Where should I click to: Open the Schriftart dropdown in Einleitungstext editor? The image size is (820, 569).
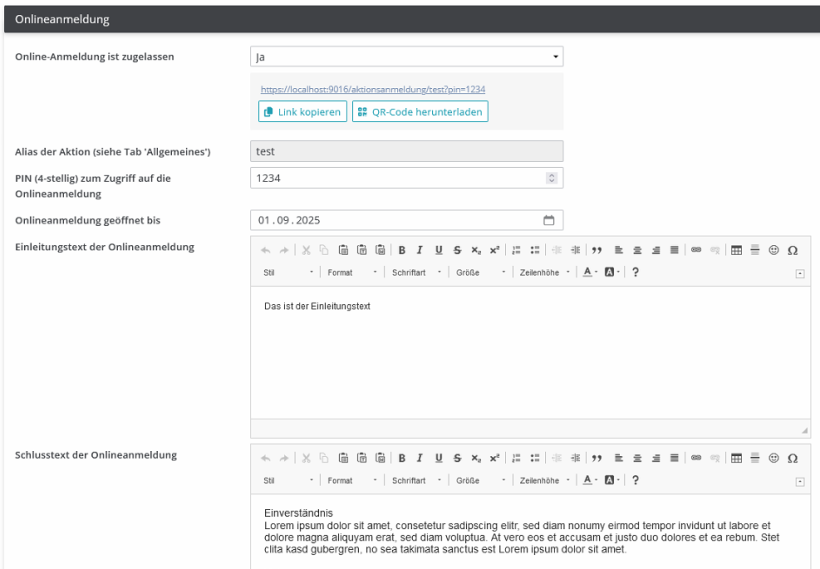click(416, 272)
